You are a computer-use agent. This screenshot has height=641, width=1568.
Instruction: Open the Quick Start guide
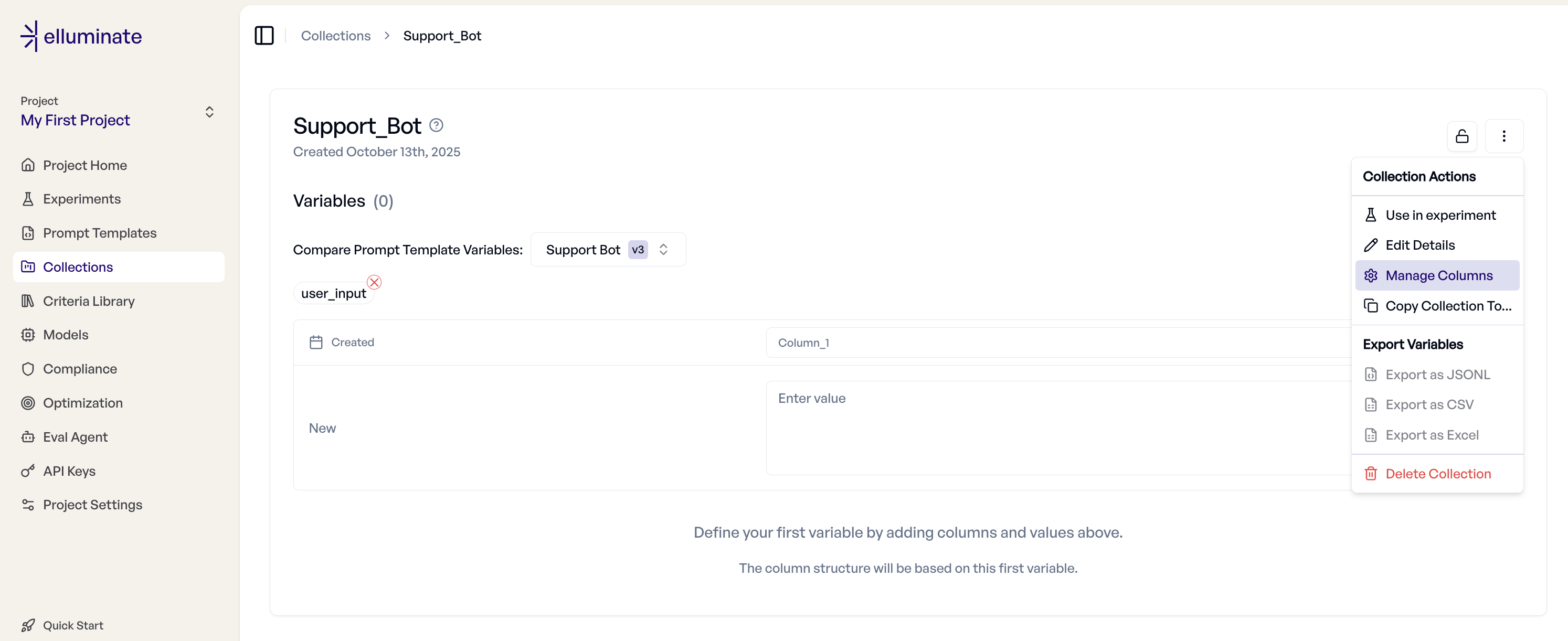pyautogui.click(x=72, y=625)
